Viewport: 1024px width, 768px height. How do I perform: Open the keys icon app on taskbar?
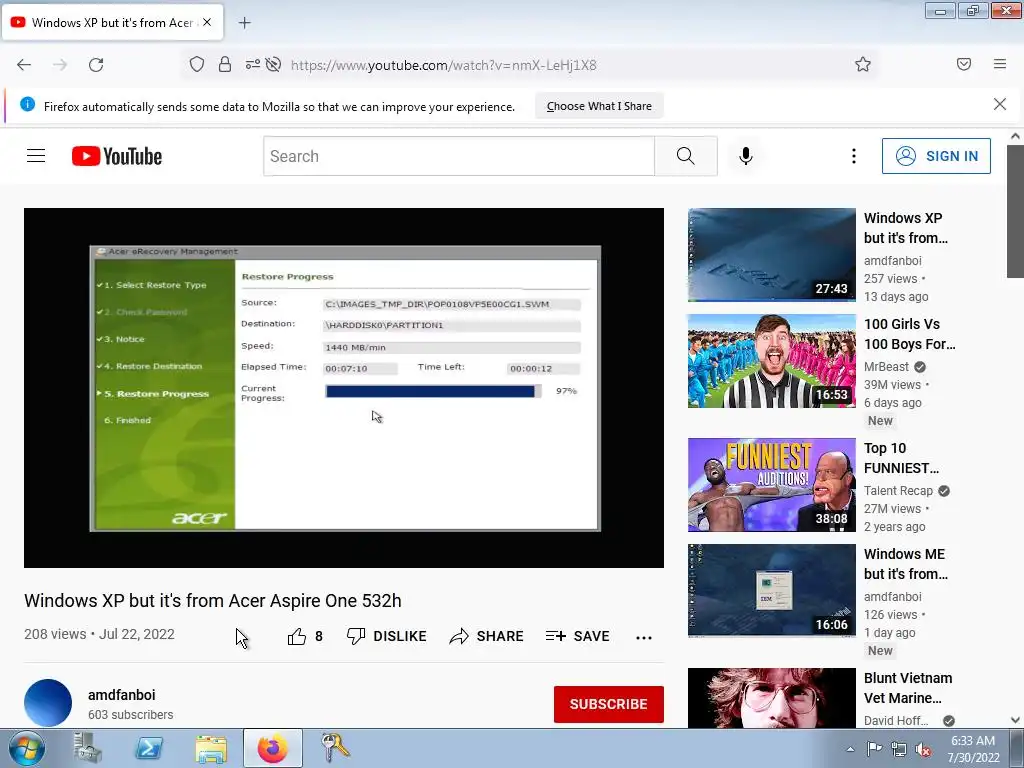coord(335,748)
